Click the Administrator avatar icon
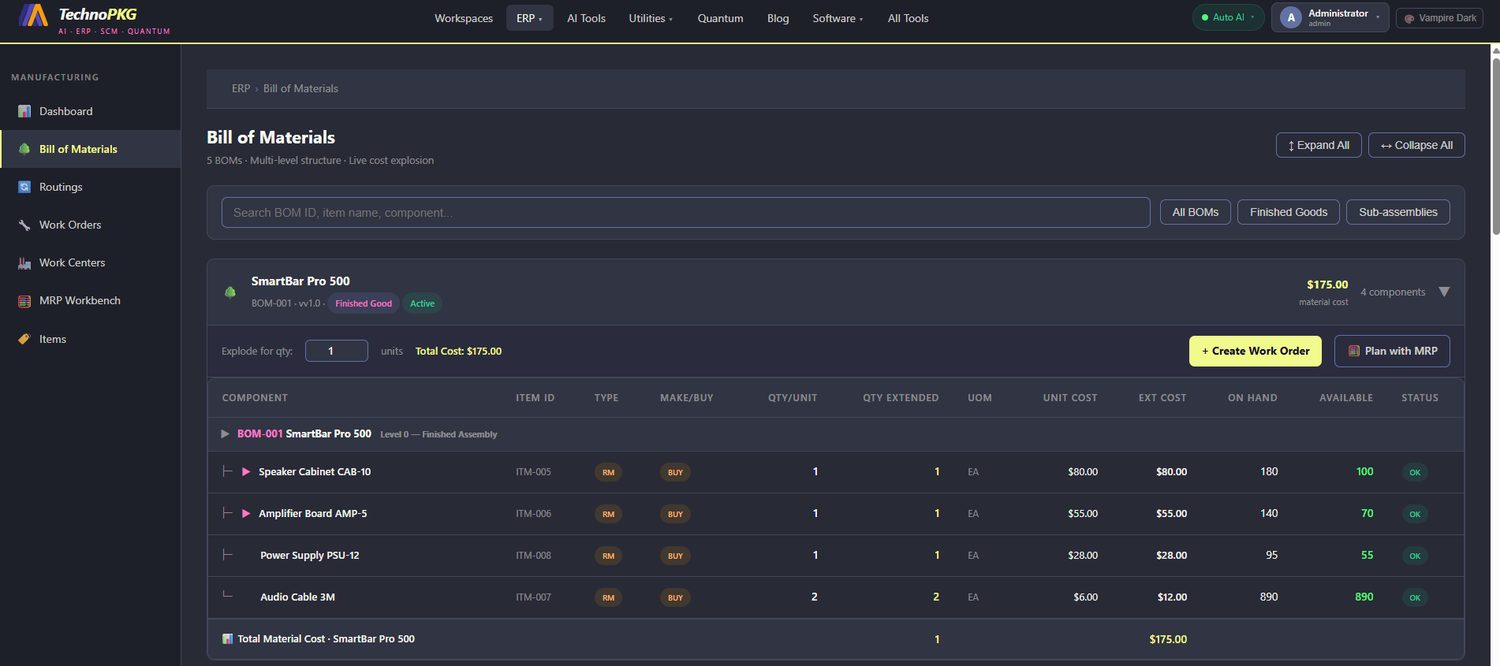This screenshot has width=1500, height=666. (1291, 17)
